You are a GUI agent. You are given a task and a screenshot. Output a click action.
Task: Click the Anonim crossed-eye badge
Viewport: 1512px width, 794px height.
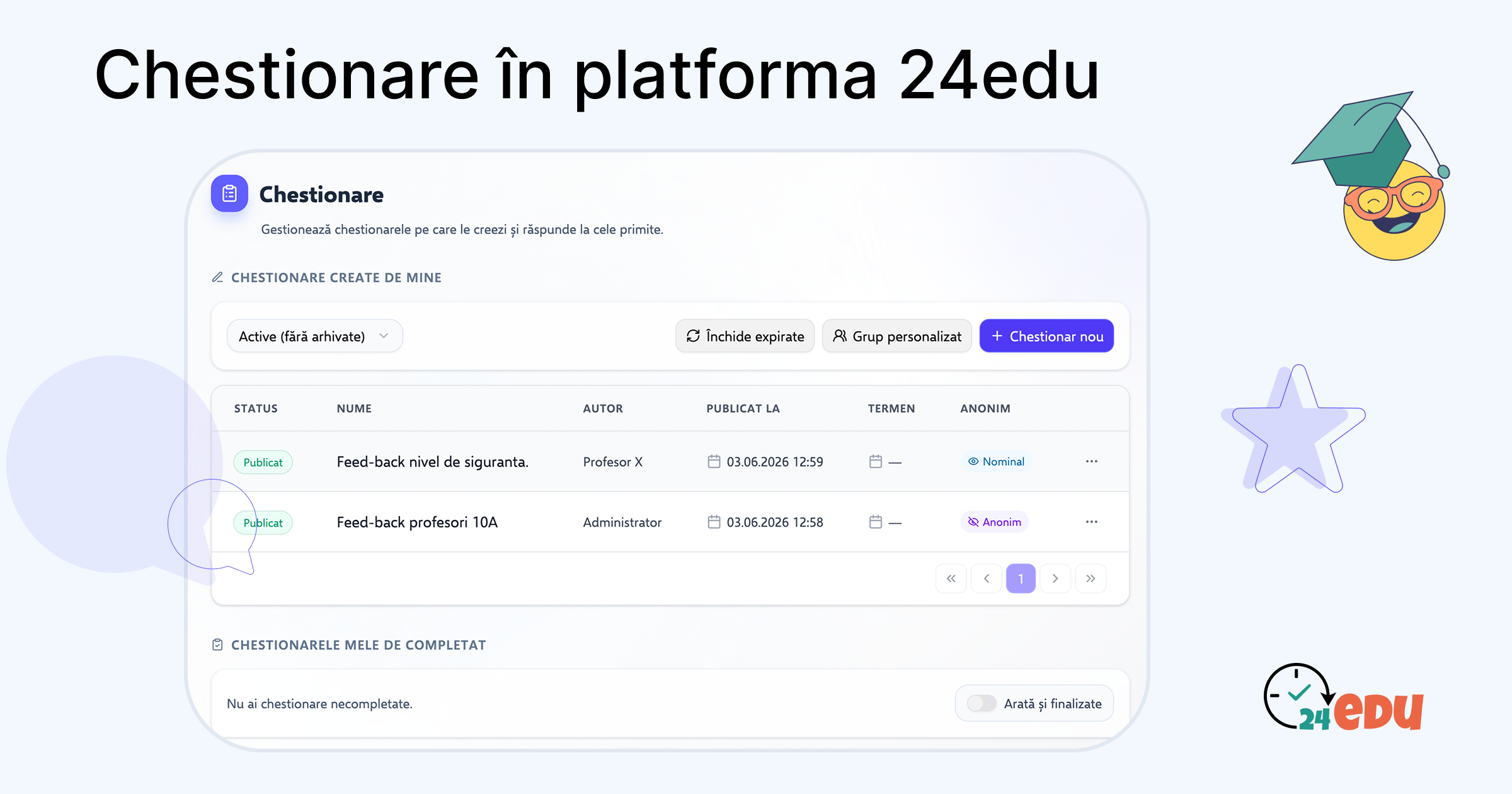(995, 522)
